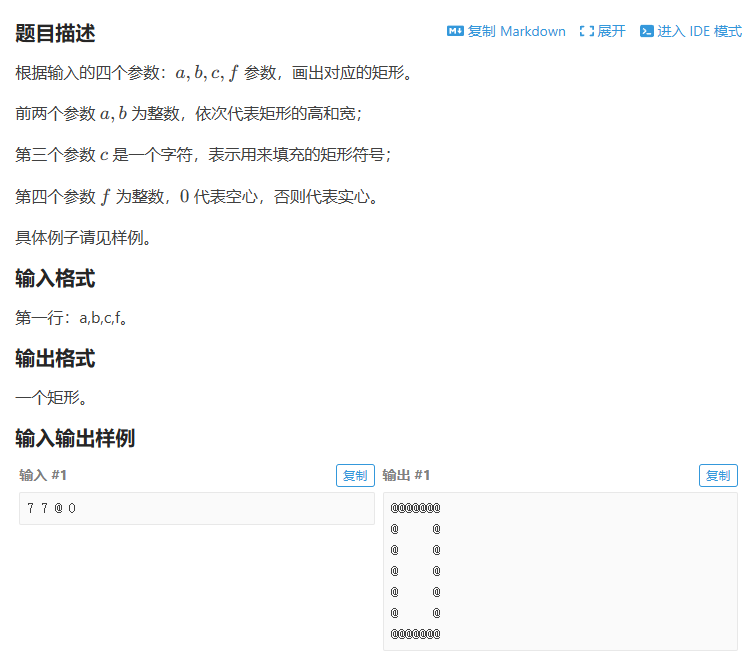Open IDE mode via 进入 IDE 模式 text
754x660 pixels.
point(699,31)
